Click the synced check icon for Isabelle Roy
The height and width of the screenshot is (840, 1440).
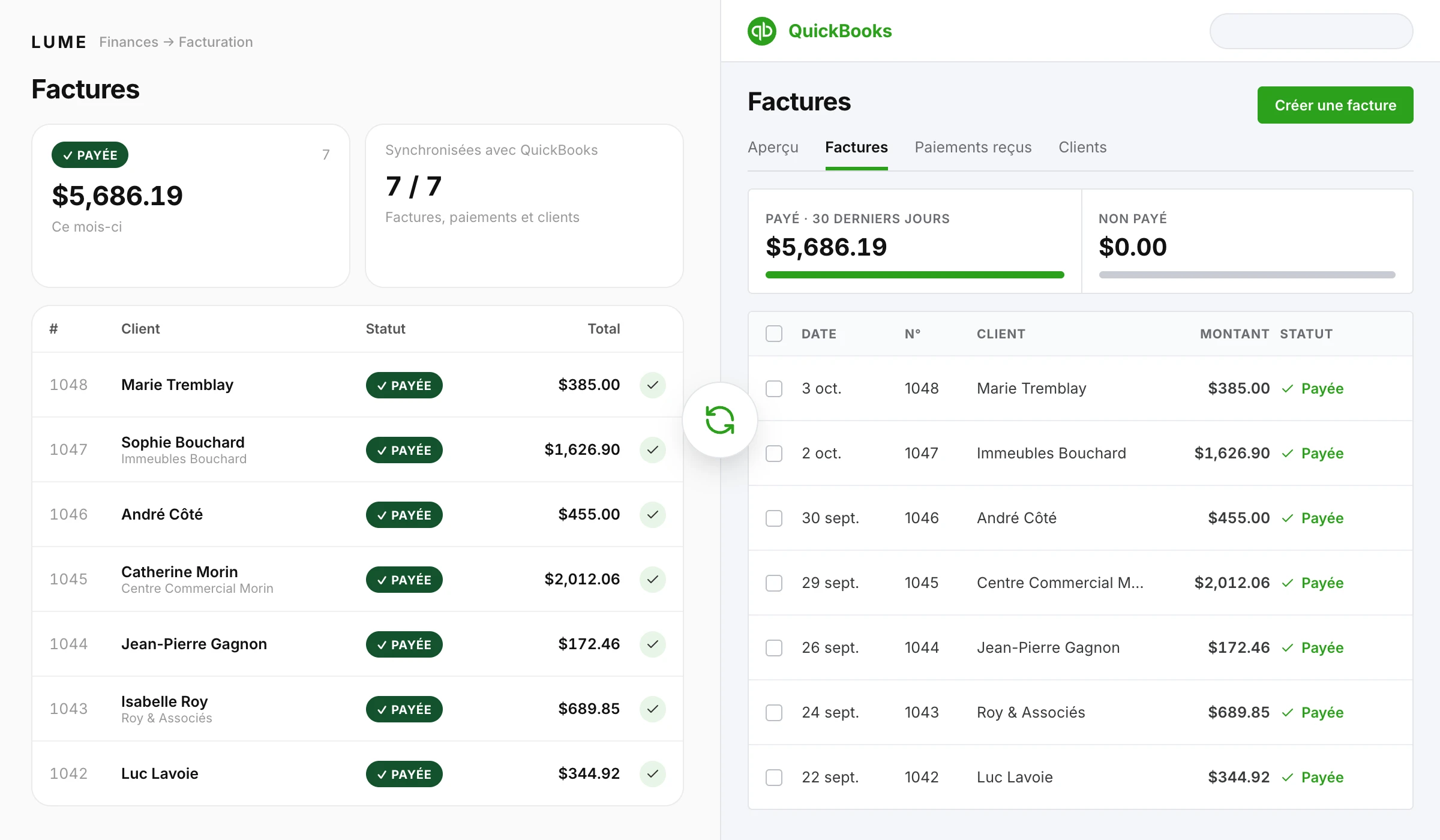(653, 709)
